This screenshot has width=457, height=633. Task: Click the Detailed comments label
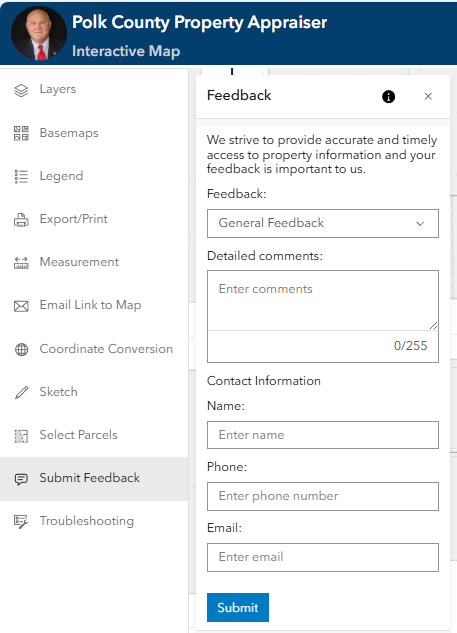(265, 256)
